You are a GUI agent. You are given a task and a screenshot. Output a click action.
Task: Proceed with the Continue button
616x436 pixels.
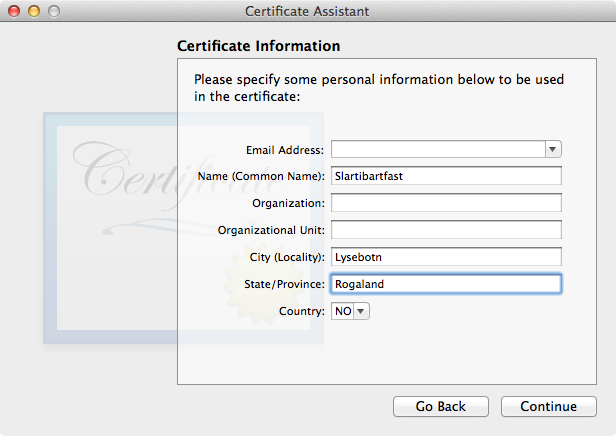[548, 406]
